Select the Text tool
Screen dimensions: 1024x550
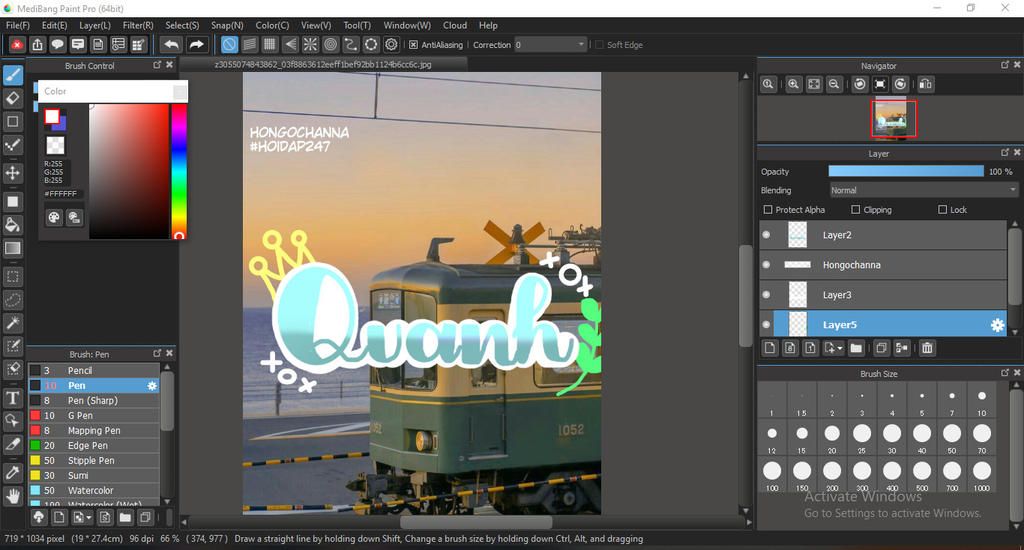tap(12, 398)
